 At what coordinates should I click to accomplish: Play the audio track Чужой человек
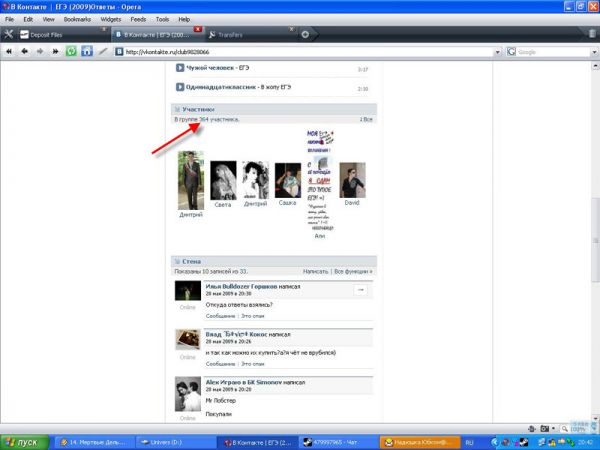[x=180, y=69]
